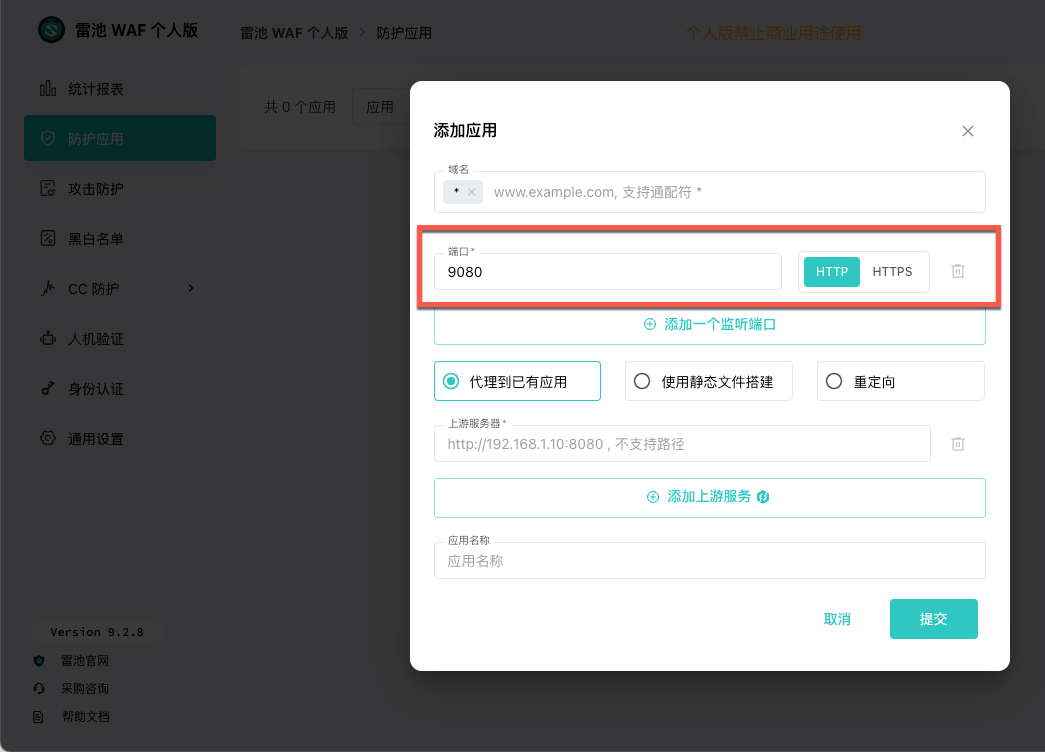The height and width of the screenshot is (752, 1045).
Task: Focus the 上游服务器 input field
Action: click(681, 443)
